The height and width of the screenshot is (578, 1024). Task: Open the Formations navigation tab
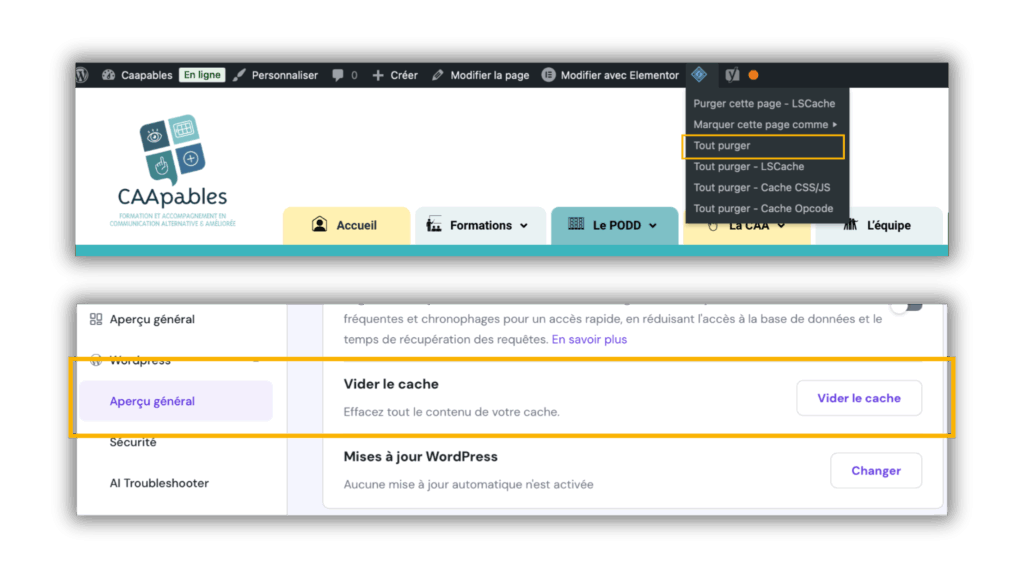(x=481, y=225)
